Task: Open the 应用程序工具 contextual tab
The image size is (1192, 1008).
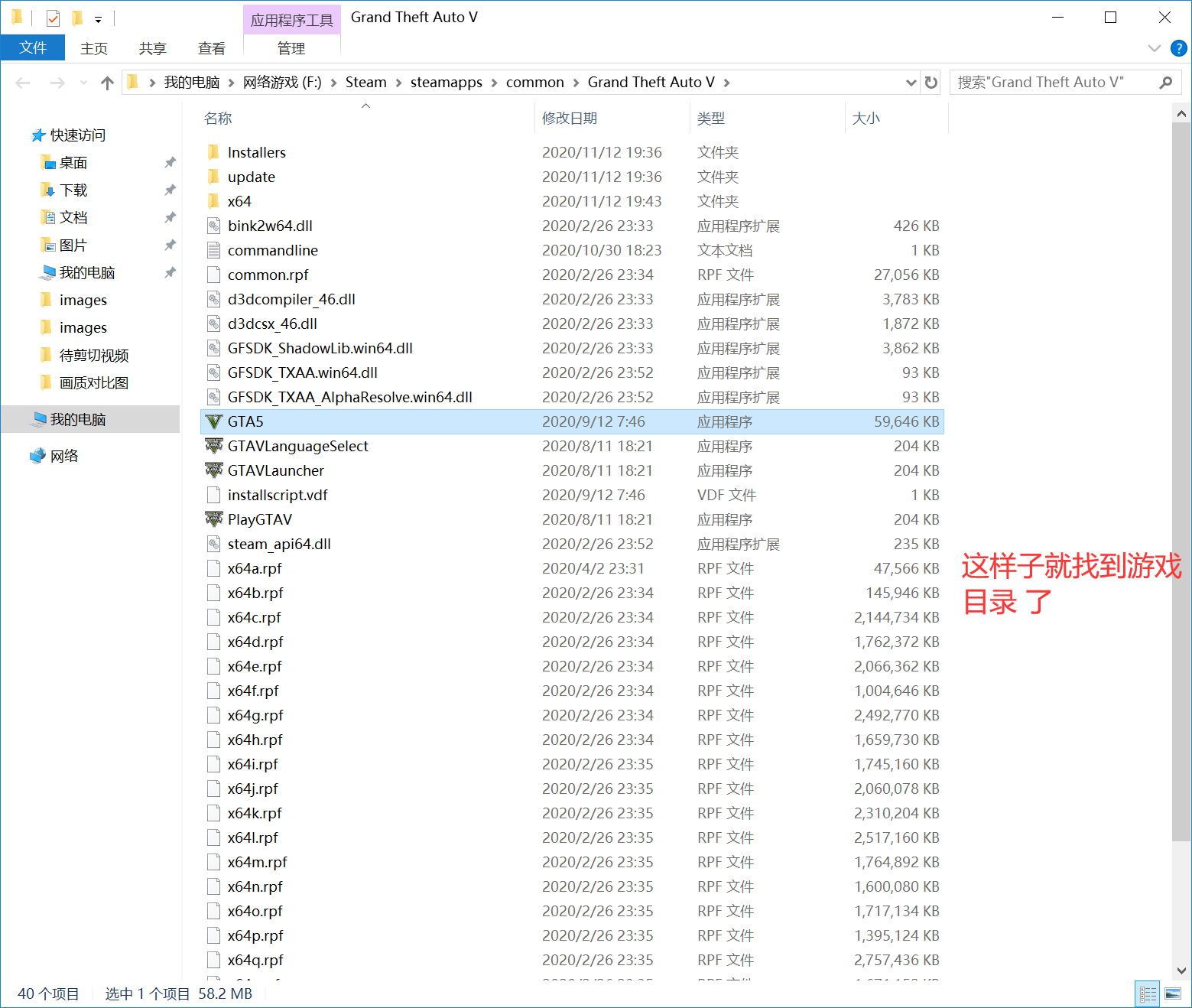Action: click(x=292, y=20)
